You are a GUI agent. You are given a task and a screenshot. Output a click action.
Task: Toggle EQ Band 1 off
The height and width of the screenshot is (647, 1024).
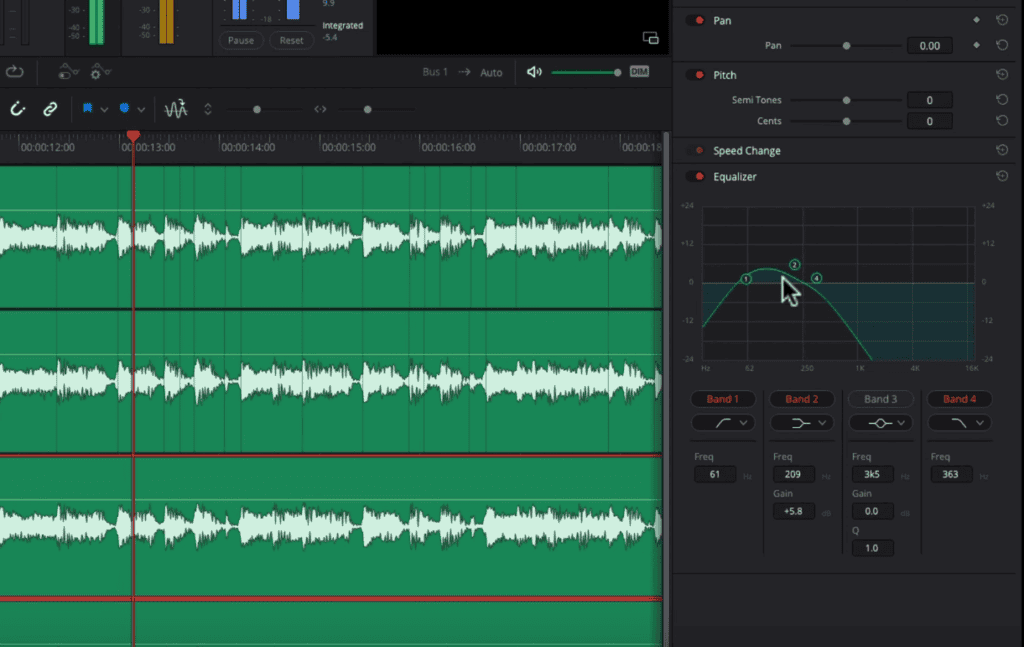point(723,399)
